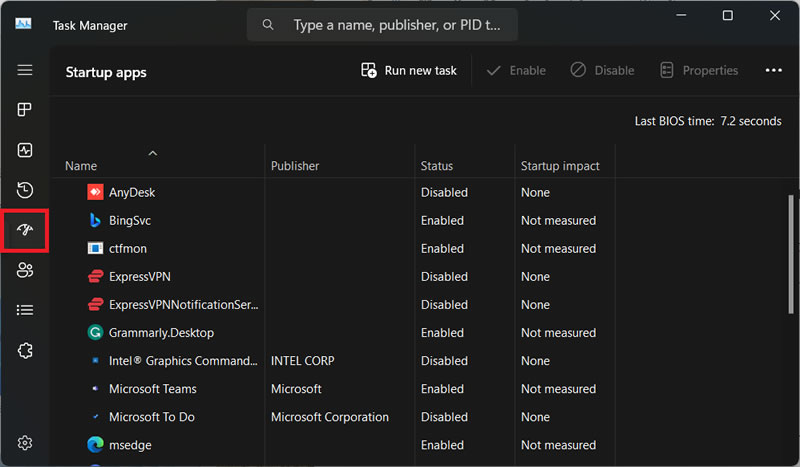Click Run new task
Screen dimensions: 800x467
click(x=409, y=70)
